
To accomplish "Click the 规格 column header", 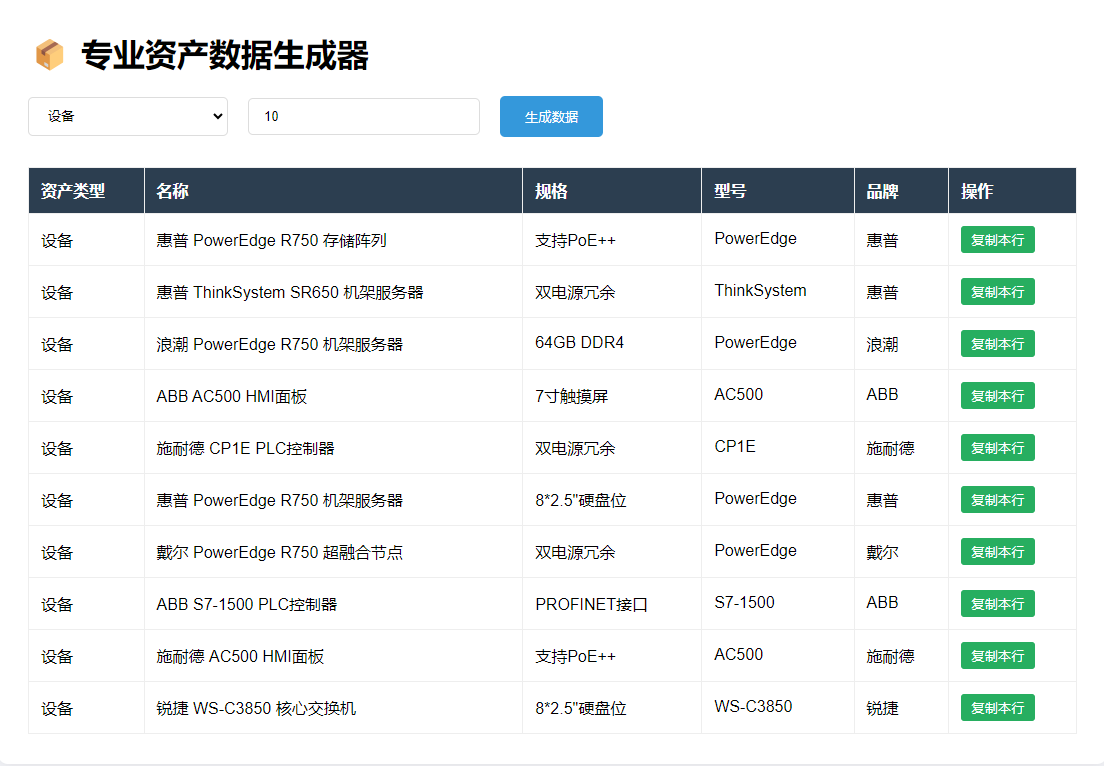I will pos(612,191).
